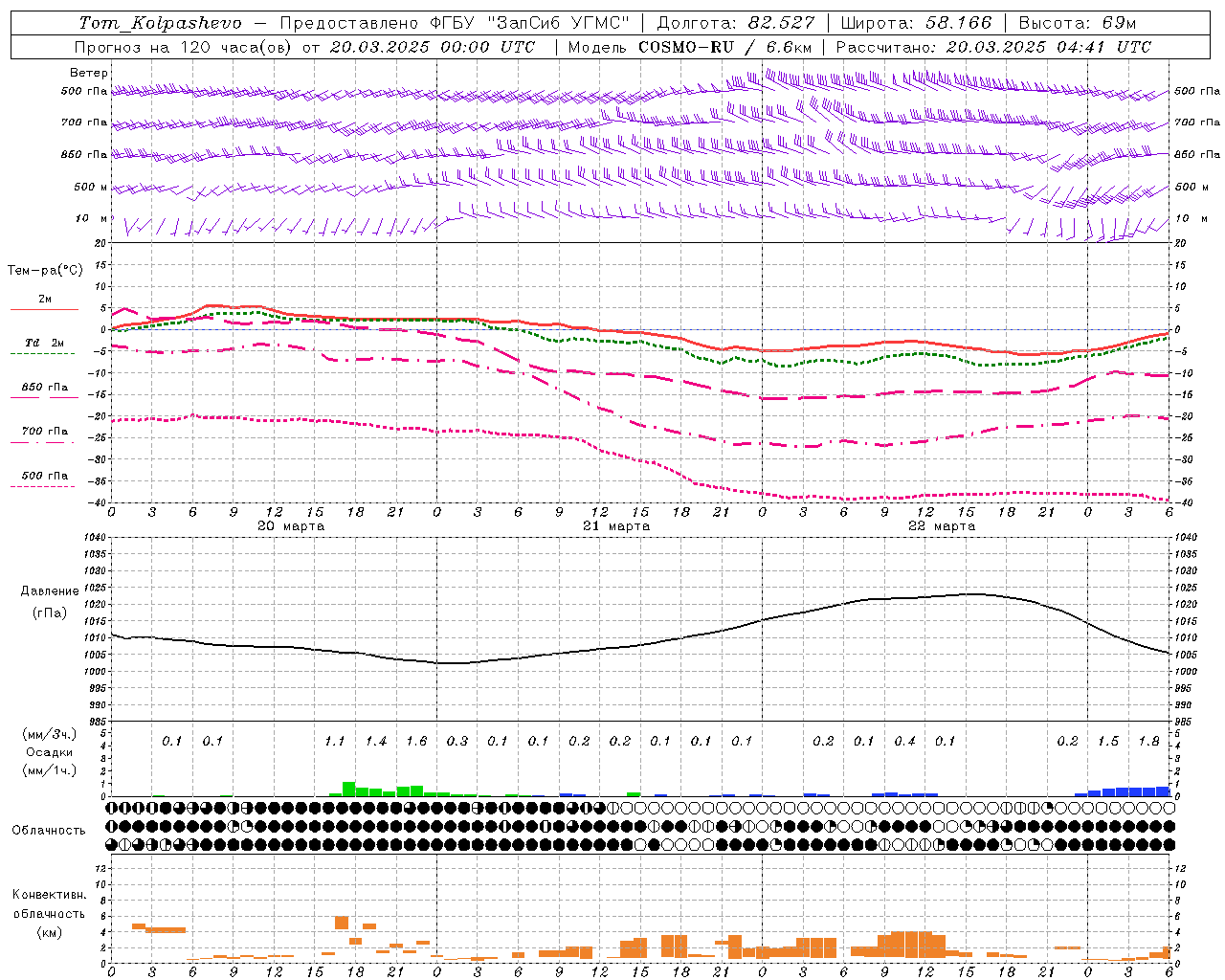Click the '0.3' precipitation amount

click(x=457, y=742)
